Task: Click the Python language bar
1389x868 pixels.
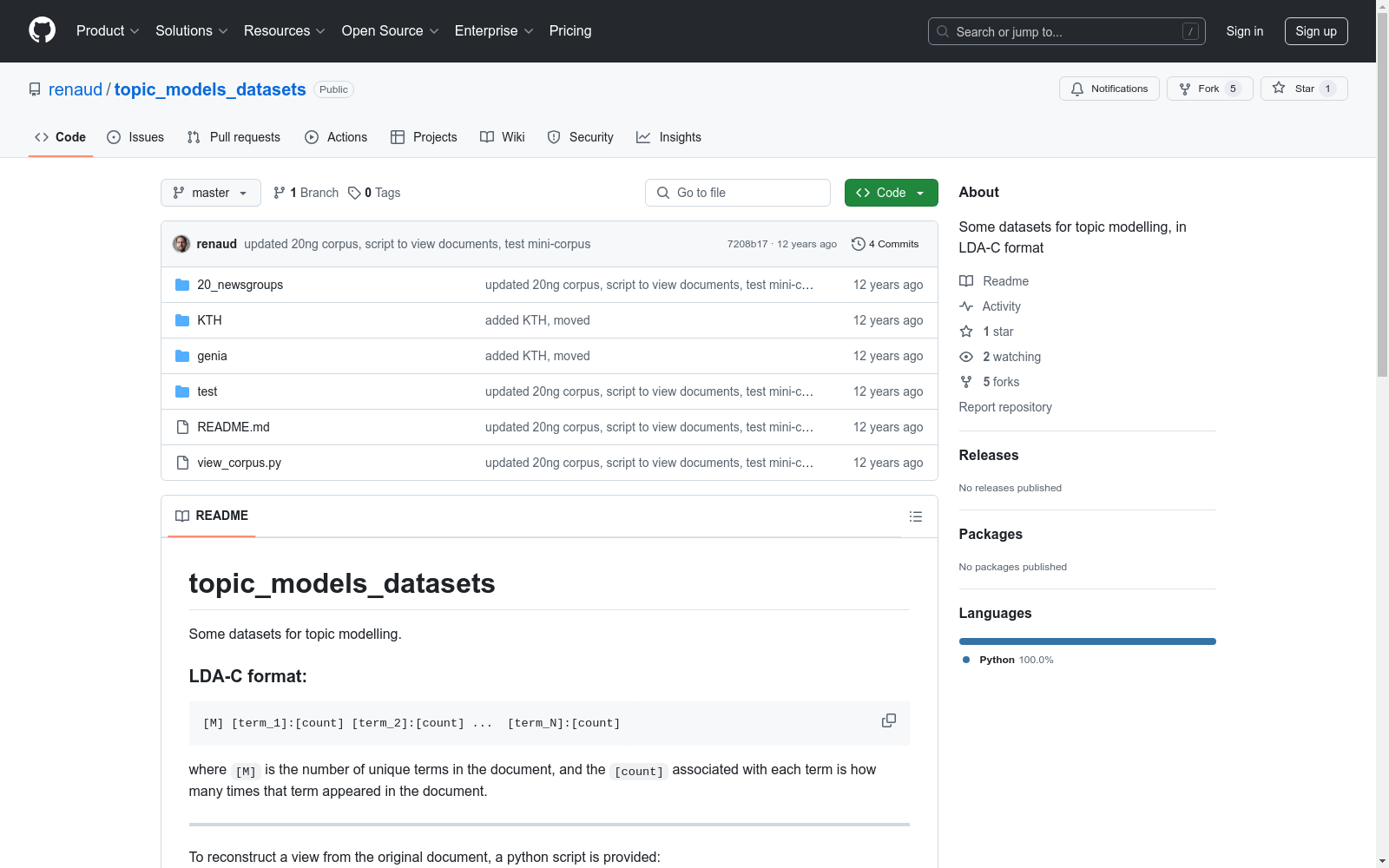Action: coord(1088,641)
